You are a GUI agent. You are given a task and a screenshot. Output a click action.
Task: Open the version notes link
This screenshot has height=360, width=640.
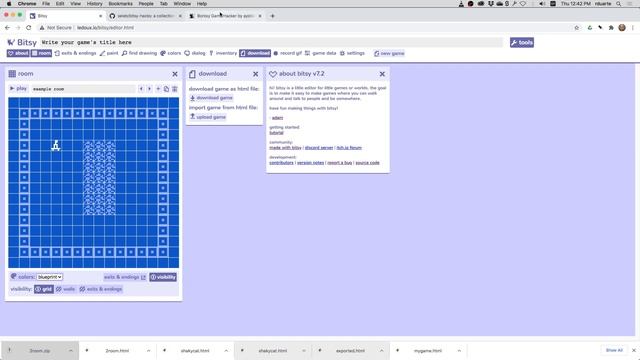pyautogui.click(x=310, y=163)
